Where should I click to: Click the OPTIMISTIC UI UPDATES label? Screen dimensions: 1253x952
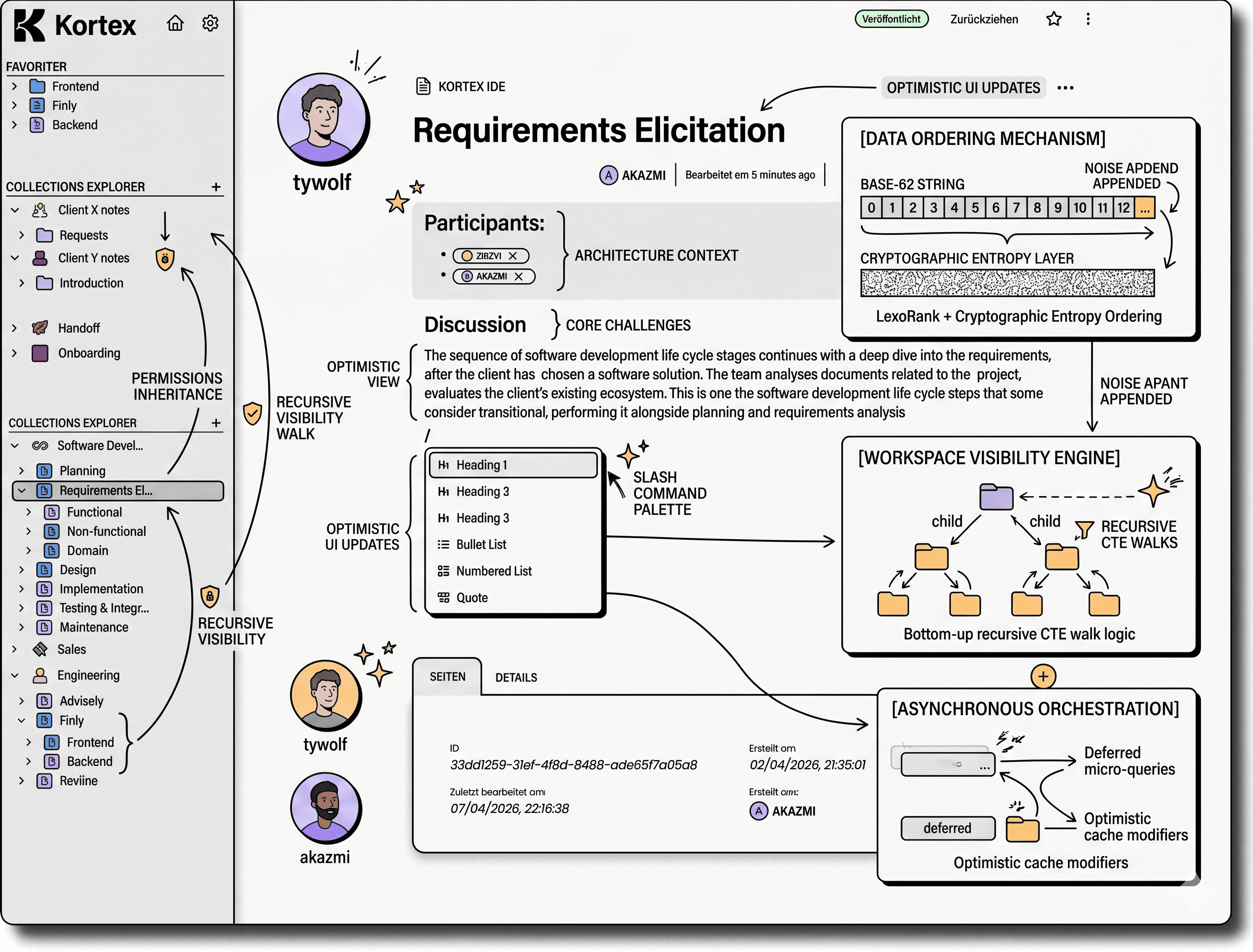click(963, 88)
